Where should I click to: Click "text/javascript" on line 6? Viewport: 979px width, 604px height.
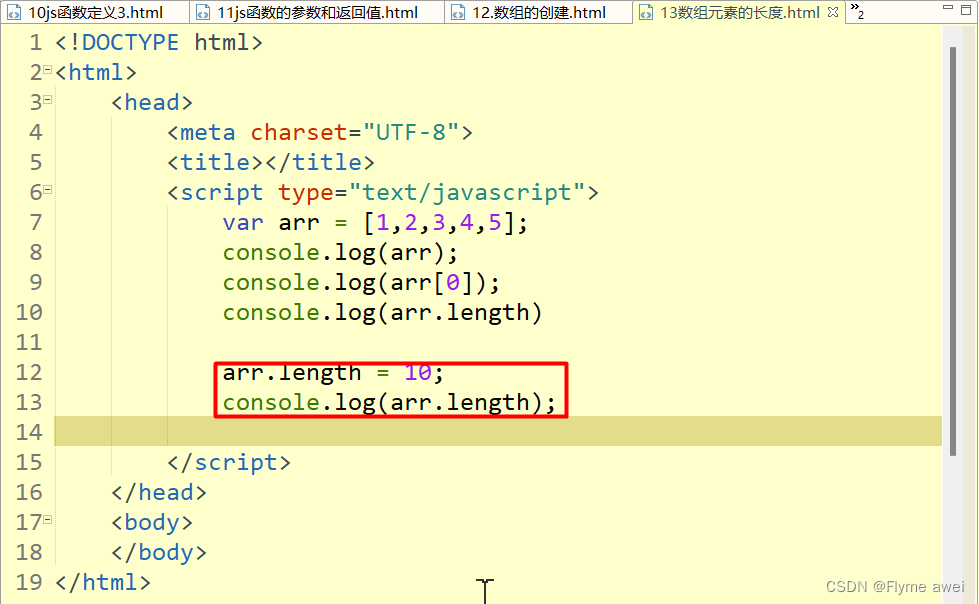[x=466, y=192]
